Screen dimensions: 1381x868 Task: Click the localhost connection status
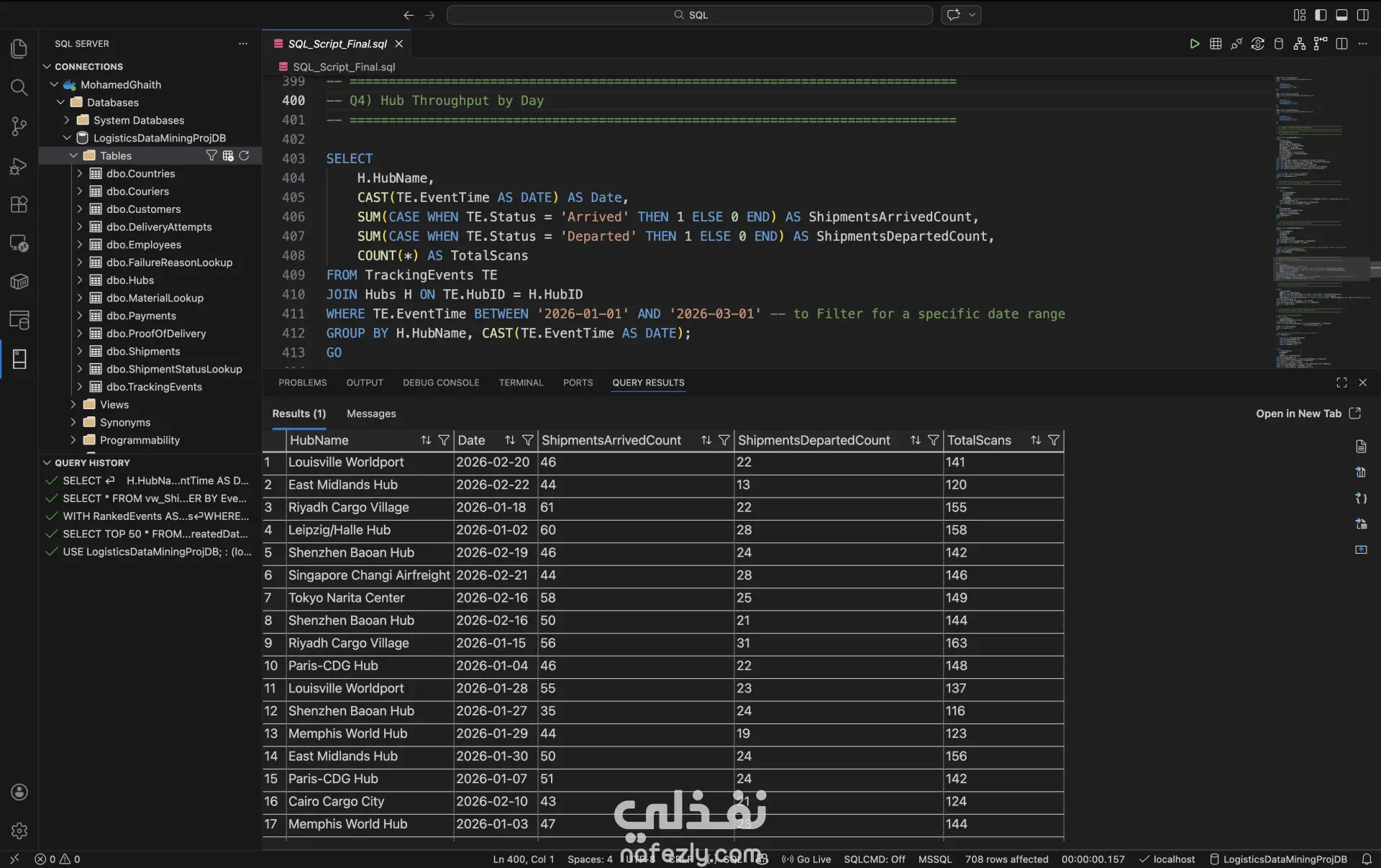(x=1167, y=859)
